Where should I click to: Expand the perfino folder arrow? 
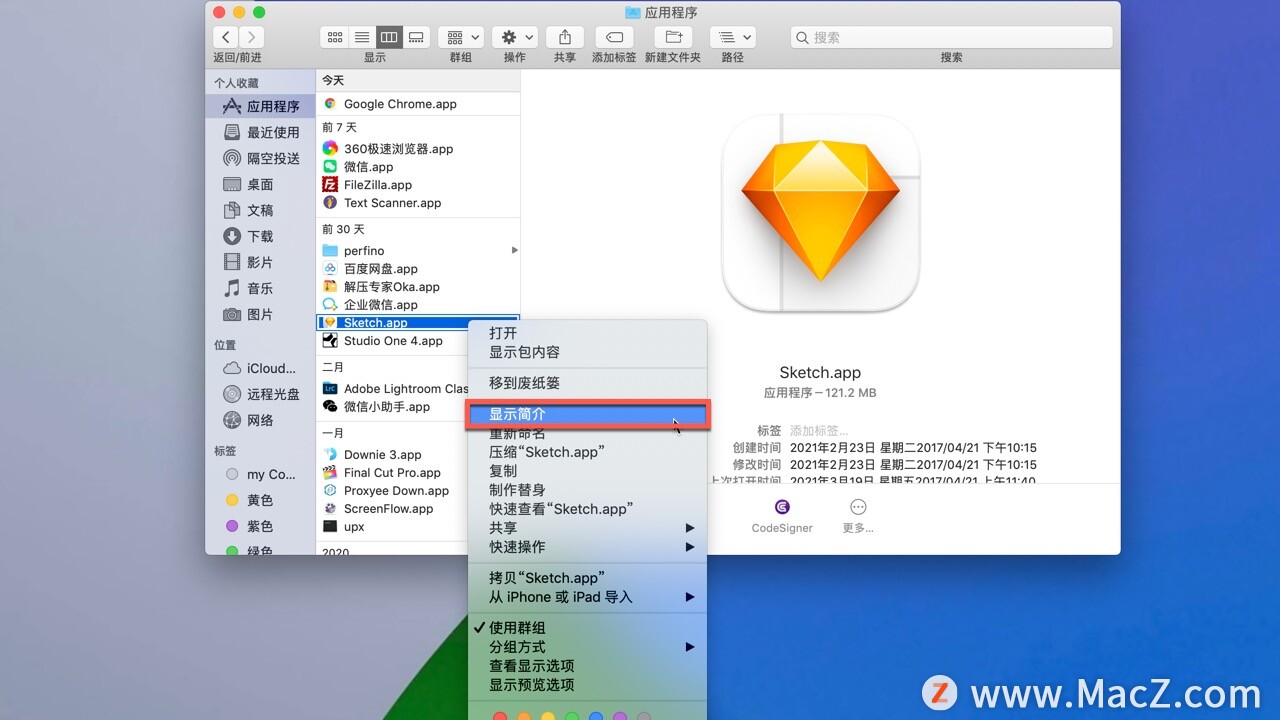pos(515,250)
